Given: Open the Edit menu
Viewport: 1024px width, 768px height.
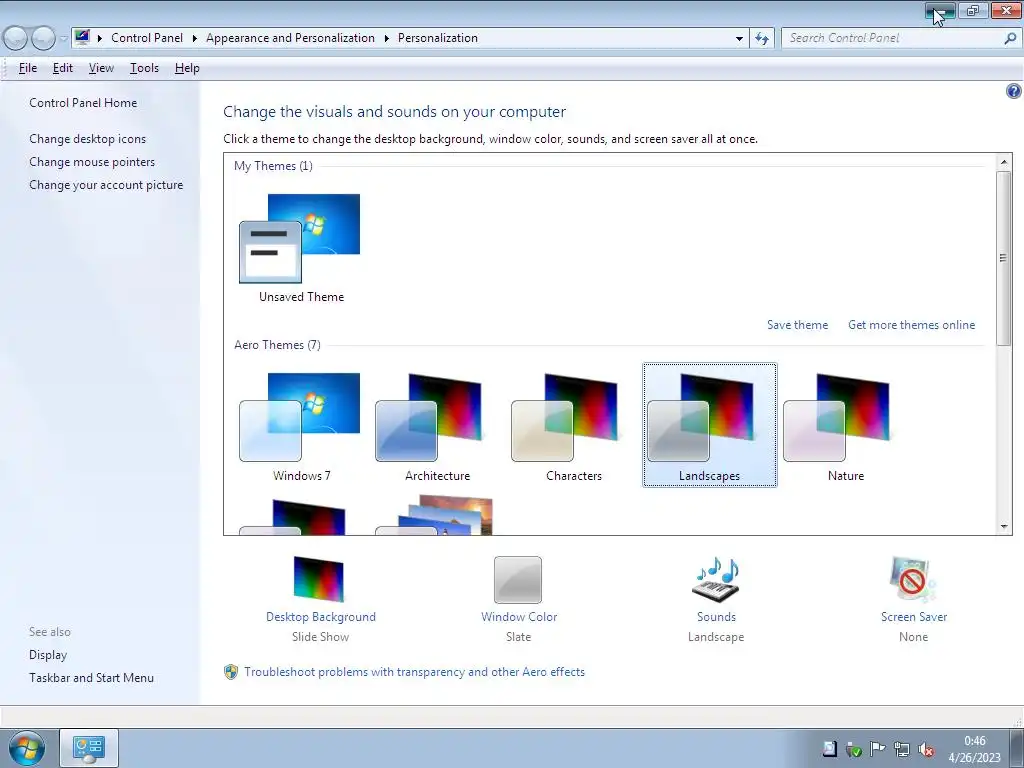Looking at the screenshot, I should [x=63, y=68].
